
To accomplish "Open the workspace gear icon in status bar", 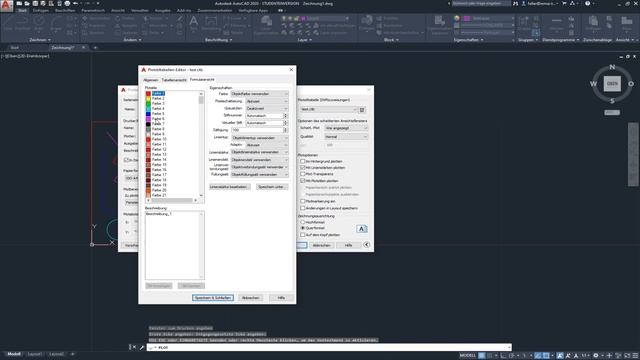I will 596,356.
